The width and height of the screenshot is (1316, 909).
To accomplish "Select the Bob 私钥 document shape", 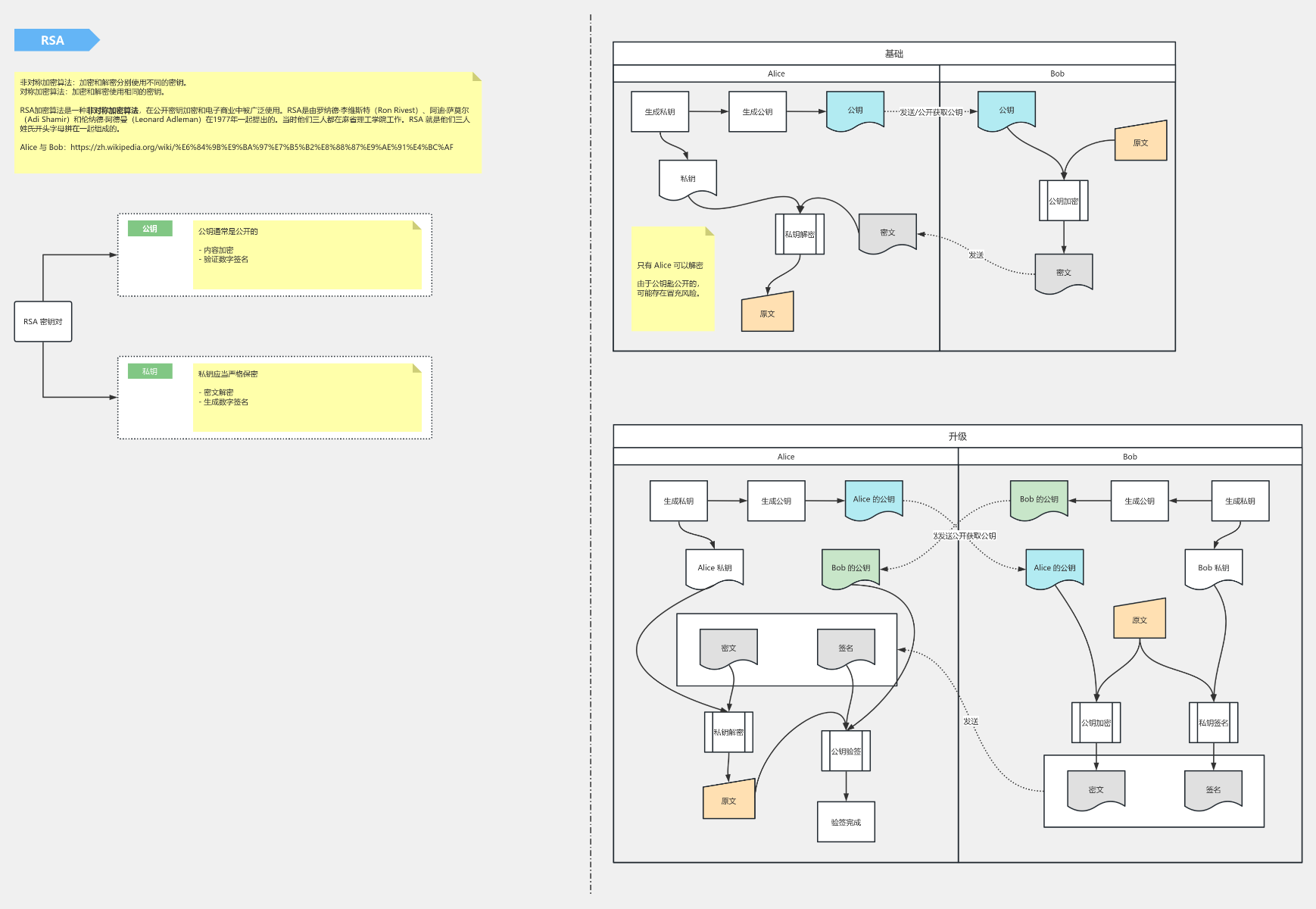I will coord(1213,567).
